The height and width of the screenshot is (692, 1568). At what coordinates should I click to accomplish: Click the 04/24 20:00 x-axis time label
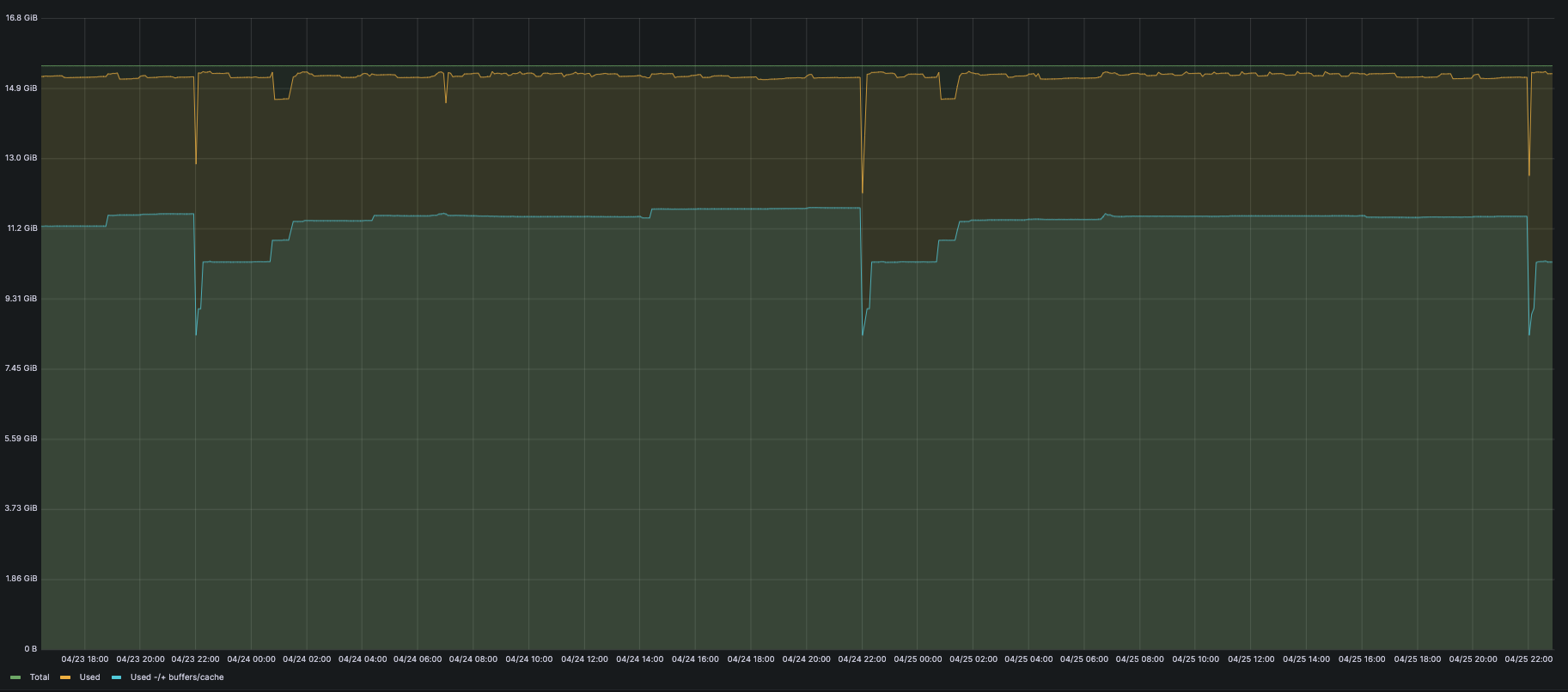click(x=806, y=659)
